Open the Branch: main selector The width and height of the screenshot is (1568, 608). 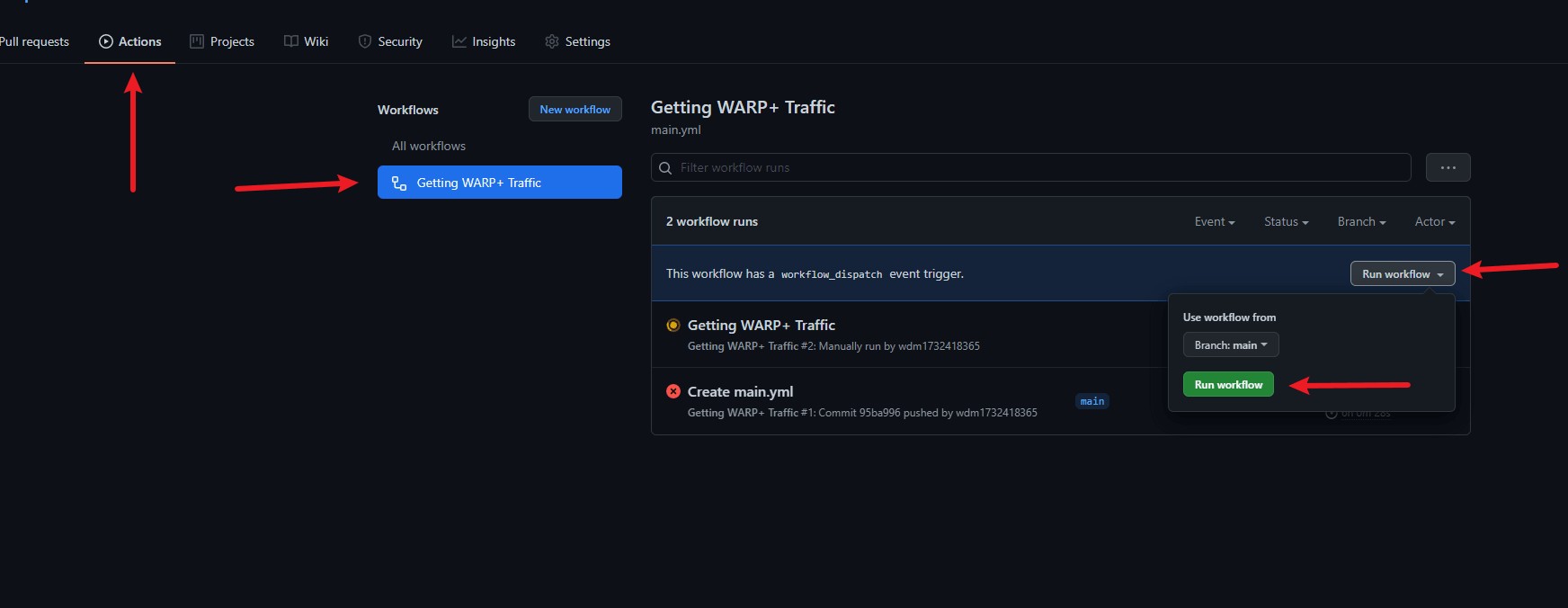click(1230, 345)
